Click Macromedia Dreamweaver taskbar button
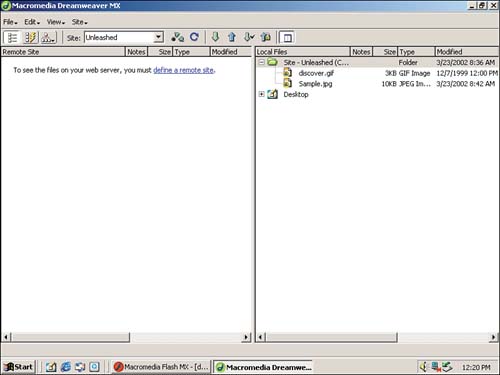The image size is (500, 375). coord(263,367)
